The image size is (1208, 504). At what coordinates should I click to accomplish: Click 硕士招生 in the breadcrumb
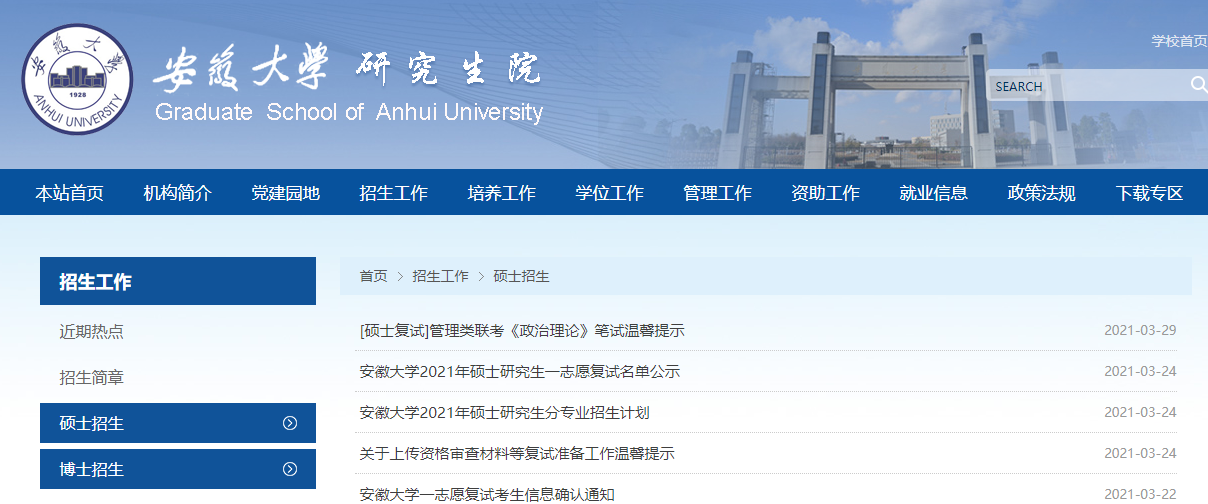click(521, 276)
